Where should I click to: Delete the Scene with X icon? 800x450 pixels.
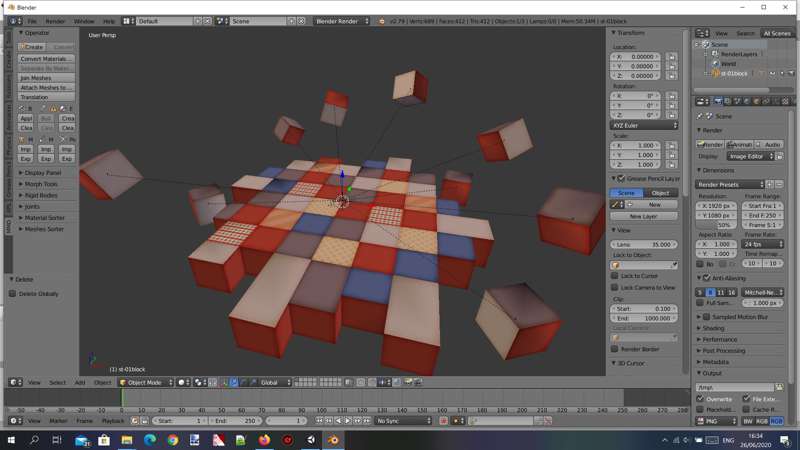point(302,21)
